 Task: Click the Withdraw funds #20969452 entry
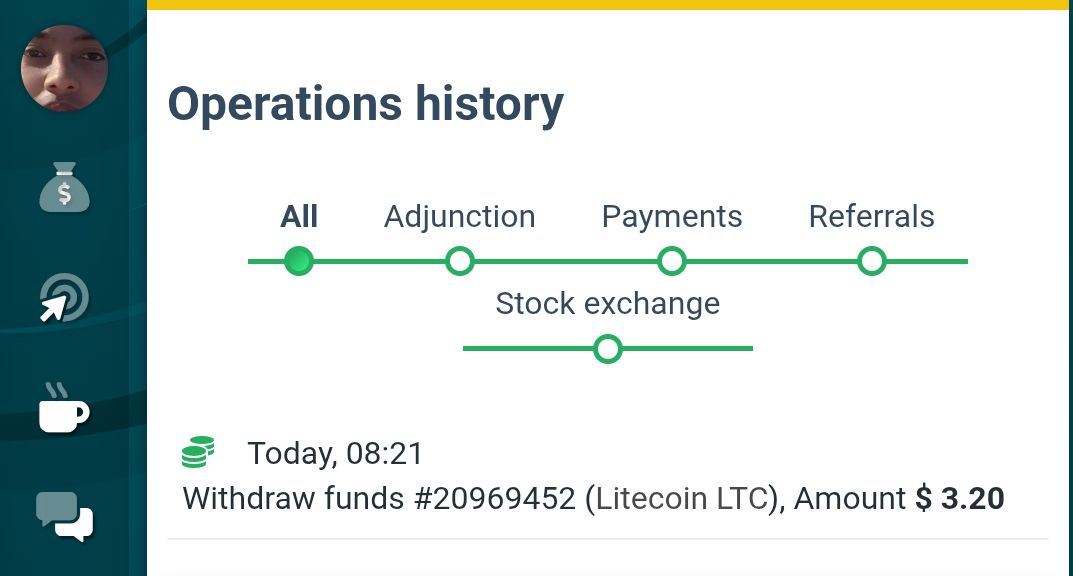379,498
